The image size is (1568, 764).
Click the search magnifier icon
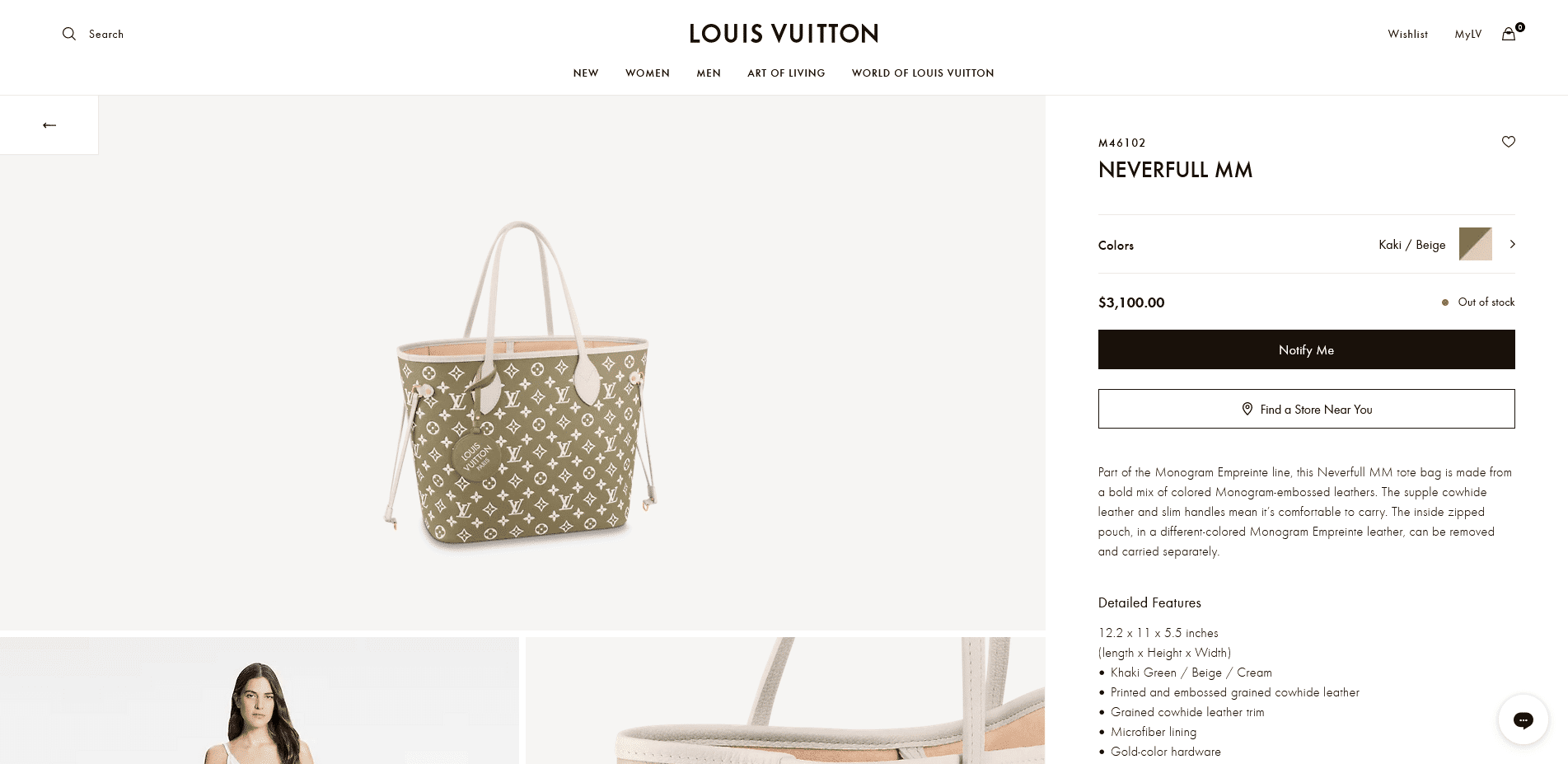click(69, 34)
